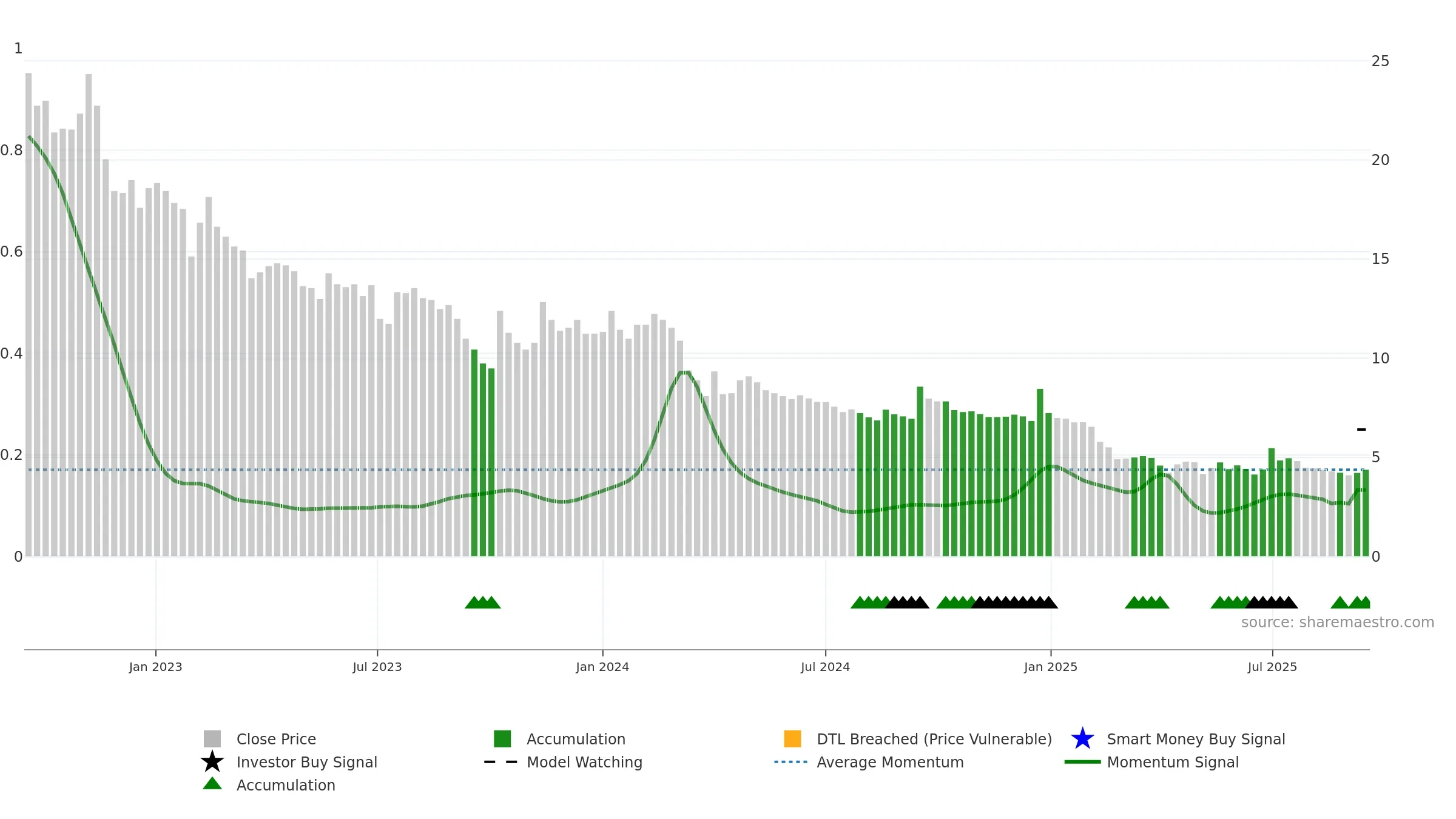1456x819 pixels.
Task: Click the dotted Average Momentum legend line
Action: click(791, 762)
